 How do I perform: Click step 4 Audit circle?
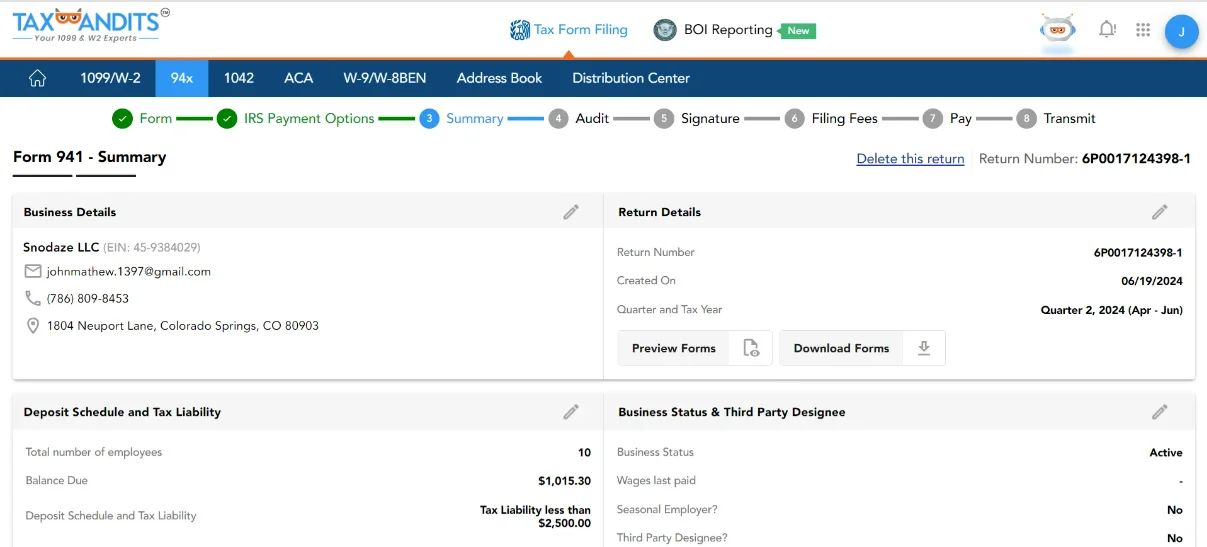click(x=558, y=118)
